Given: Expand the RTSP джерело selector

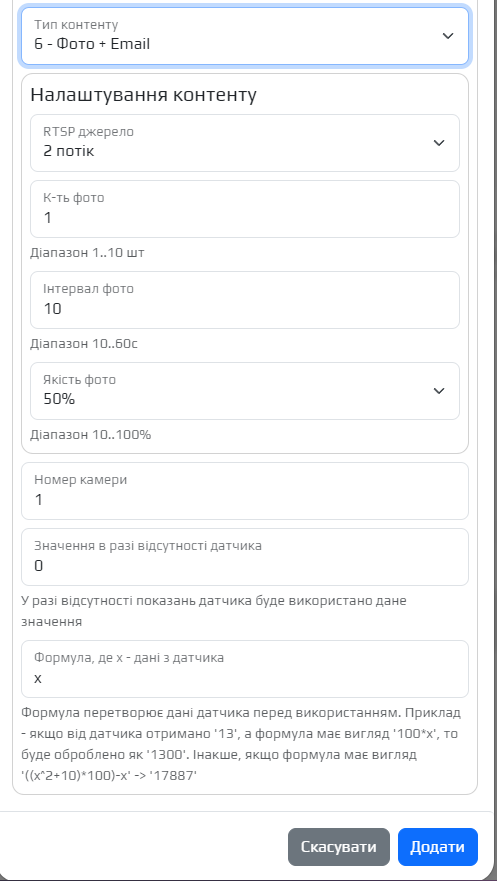Looking at the screenshot, I should [245, 143].
